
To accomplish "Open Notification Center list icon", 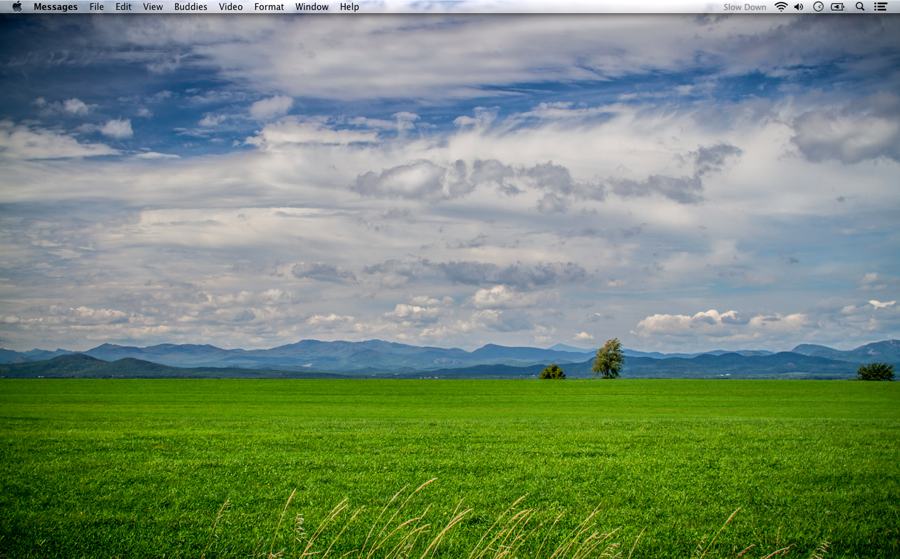I will coord(880,7).
